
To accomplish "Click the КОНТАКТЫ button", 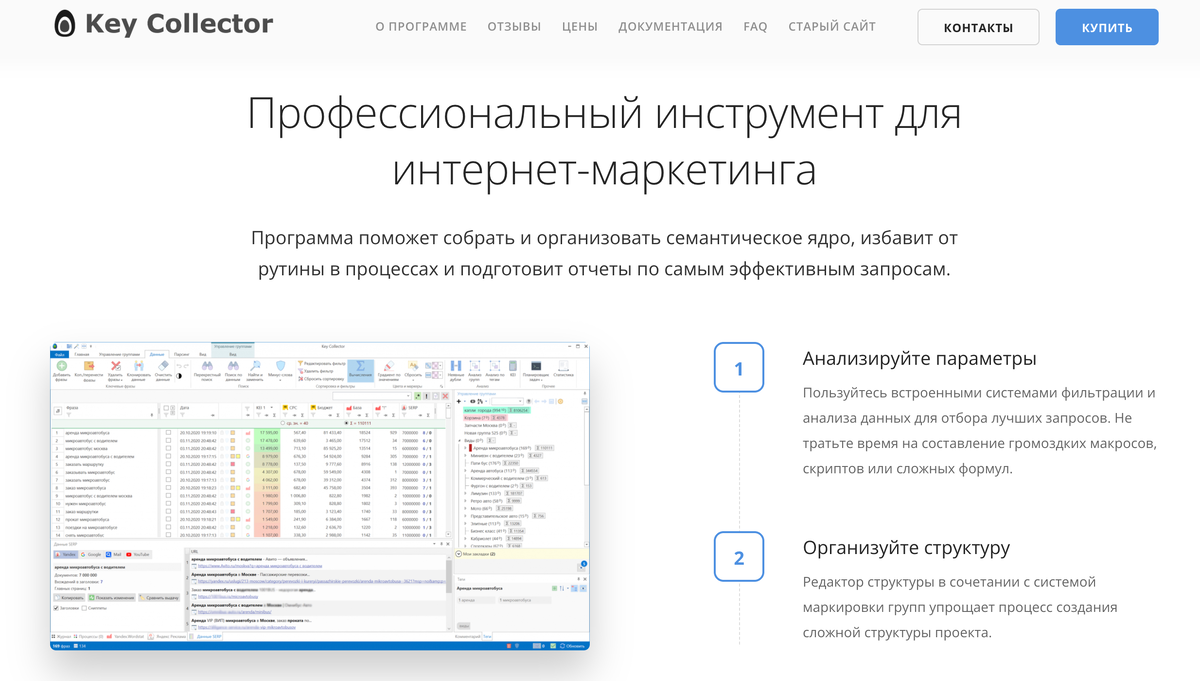I will [978, 27].
